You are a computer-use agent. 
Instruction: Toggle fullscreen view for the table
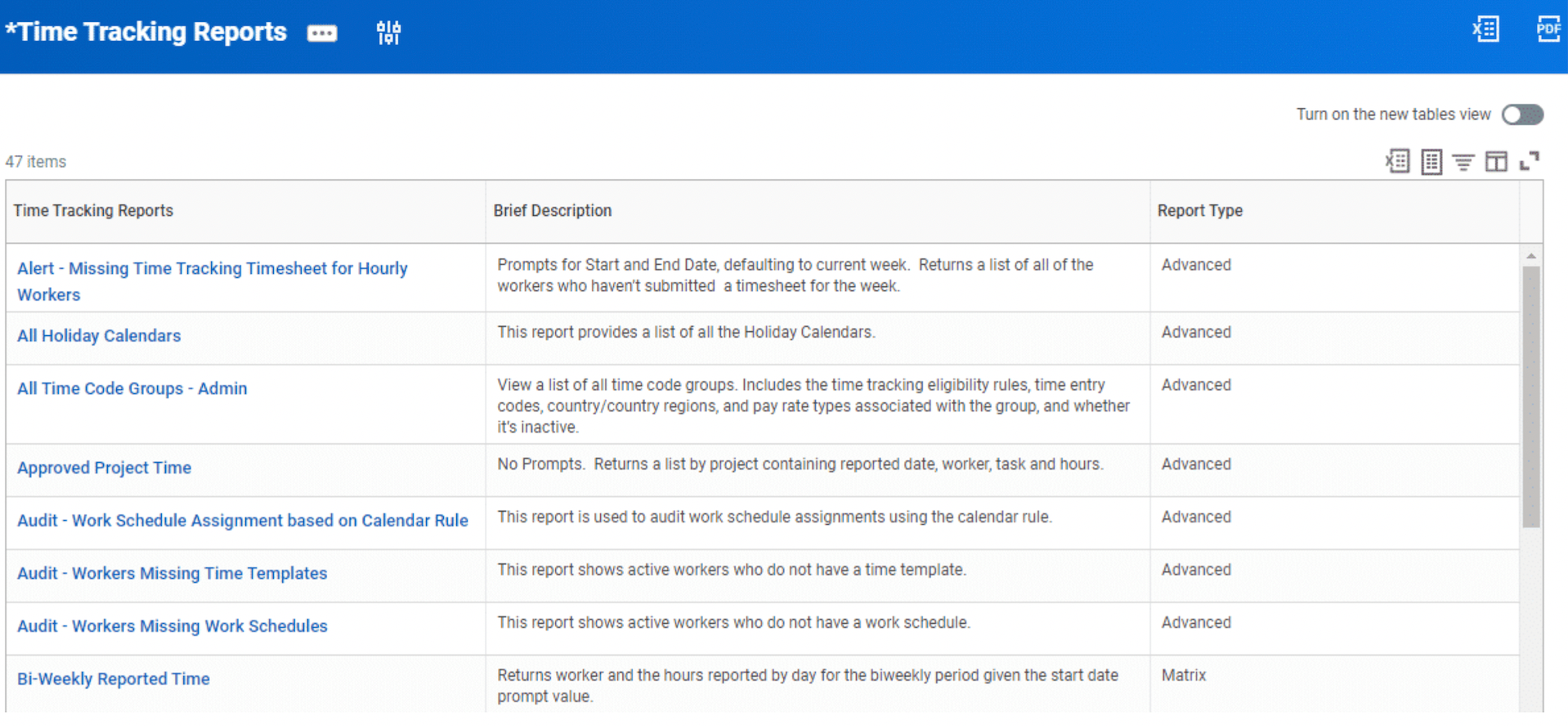click(1529, 161)
